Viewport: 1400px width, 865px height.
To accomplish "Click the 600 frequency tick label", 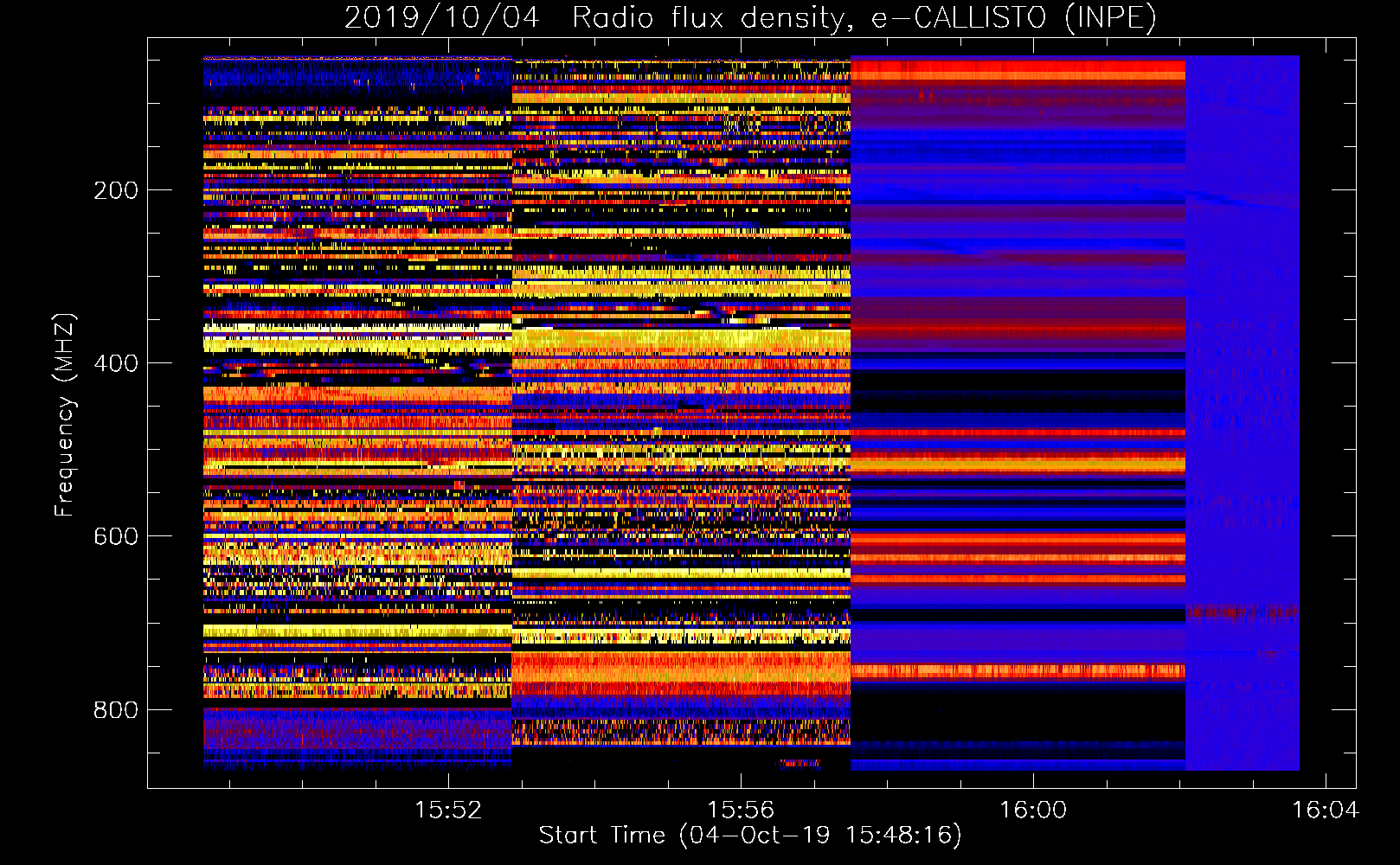I will 116,536.
